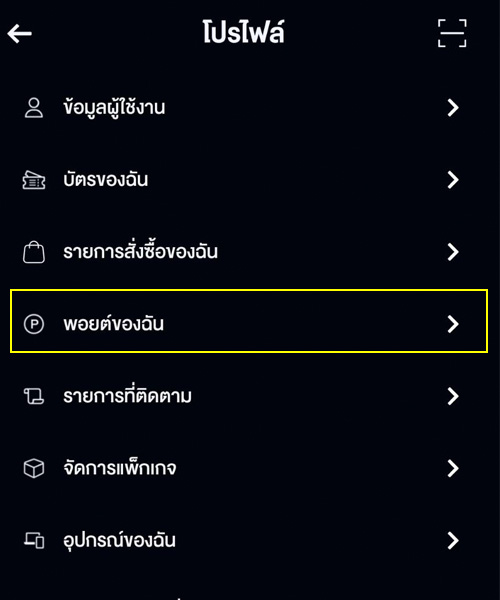Screen dimensions: 500x600
Task: Click the devices icon beside อุปกรณ์ของฉัน
Action: 34,540
